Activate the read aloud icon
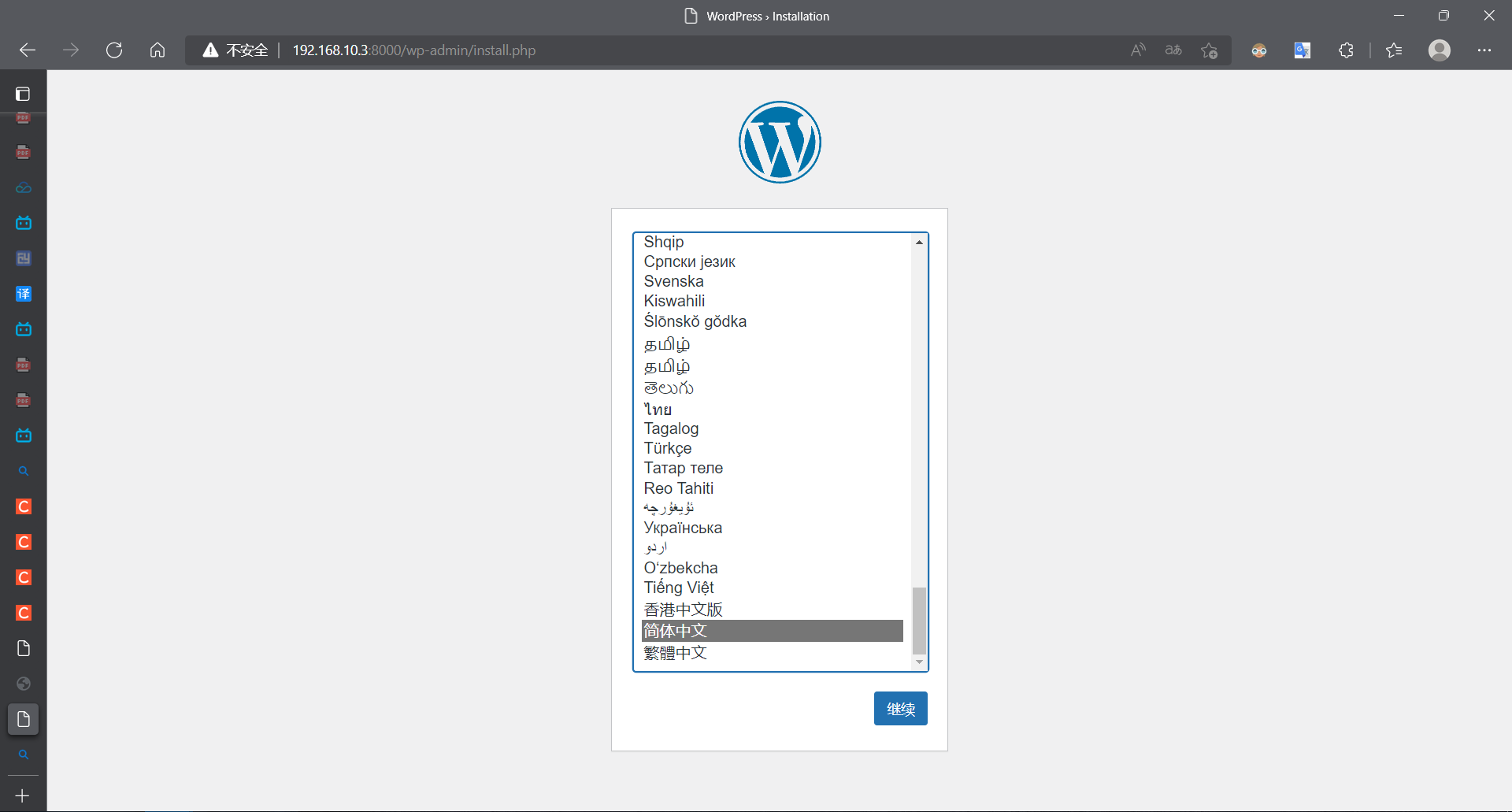 [x=1138, y=50]
